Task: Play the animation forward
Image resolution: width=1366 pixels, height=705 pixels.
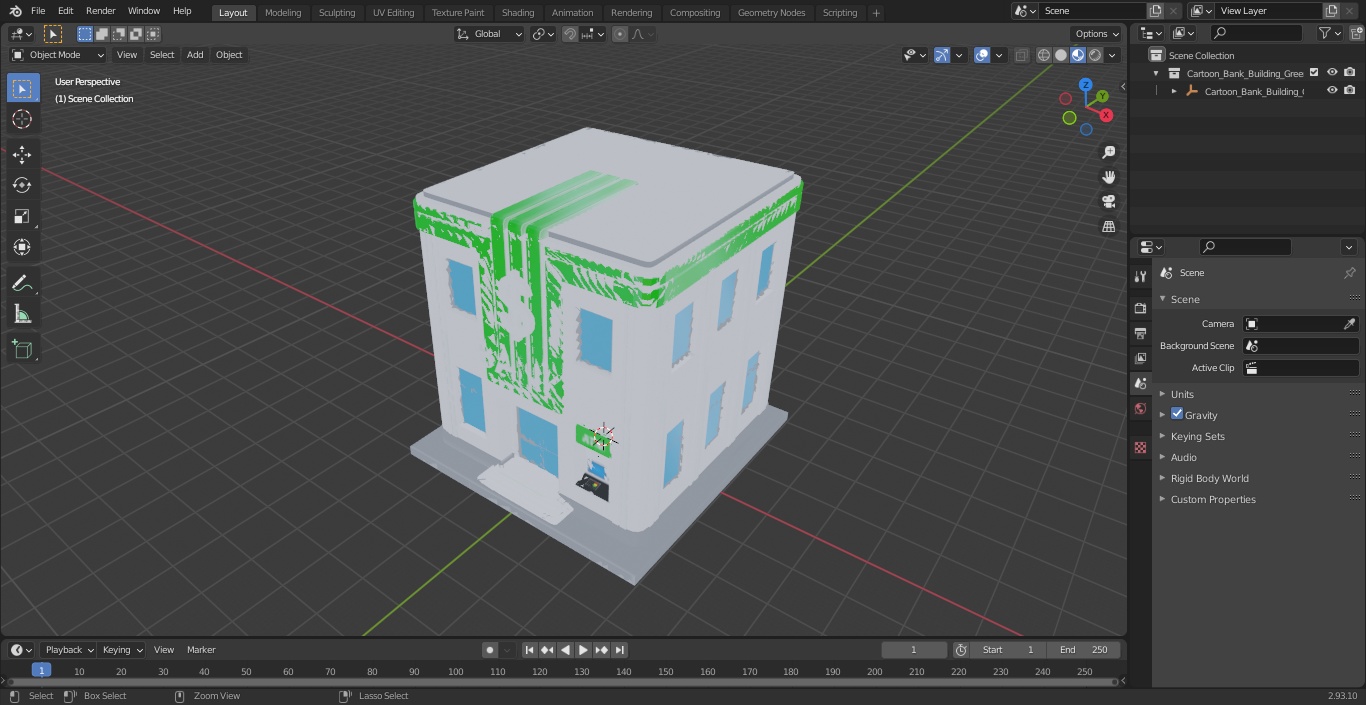Action: click(584, 650)
